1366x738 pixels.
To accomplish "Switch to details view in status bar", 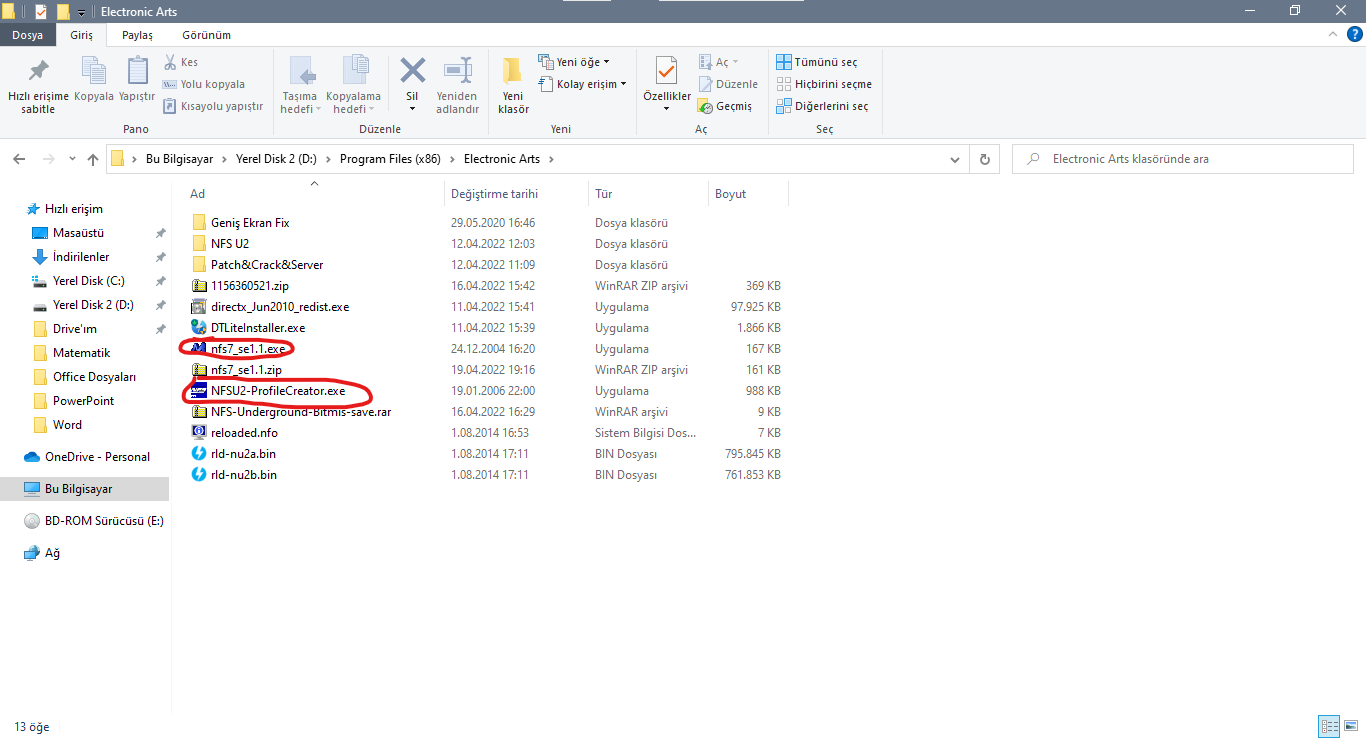I will click(1329, 727).
